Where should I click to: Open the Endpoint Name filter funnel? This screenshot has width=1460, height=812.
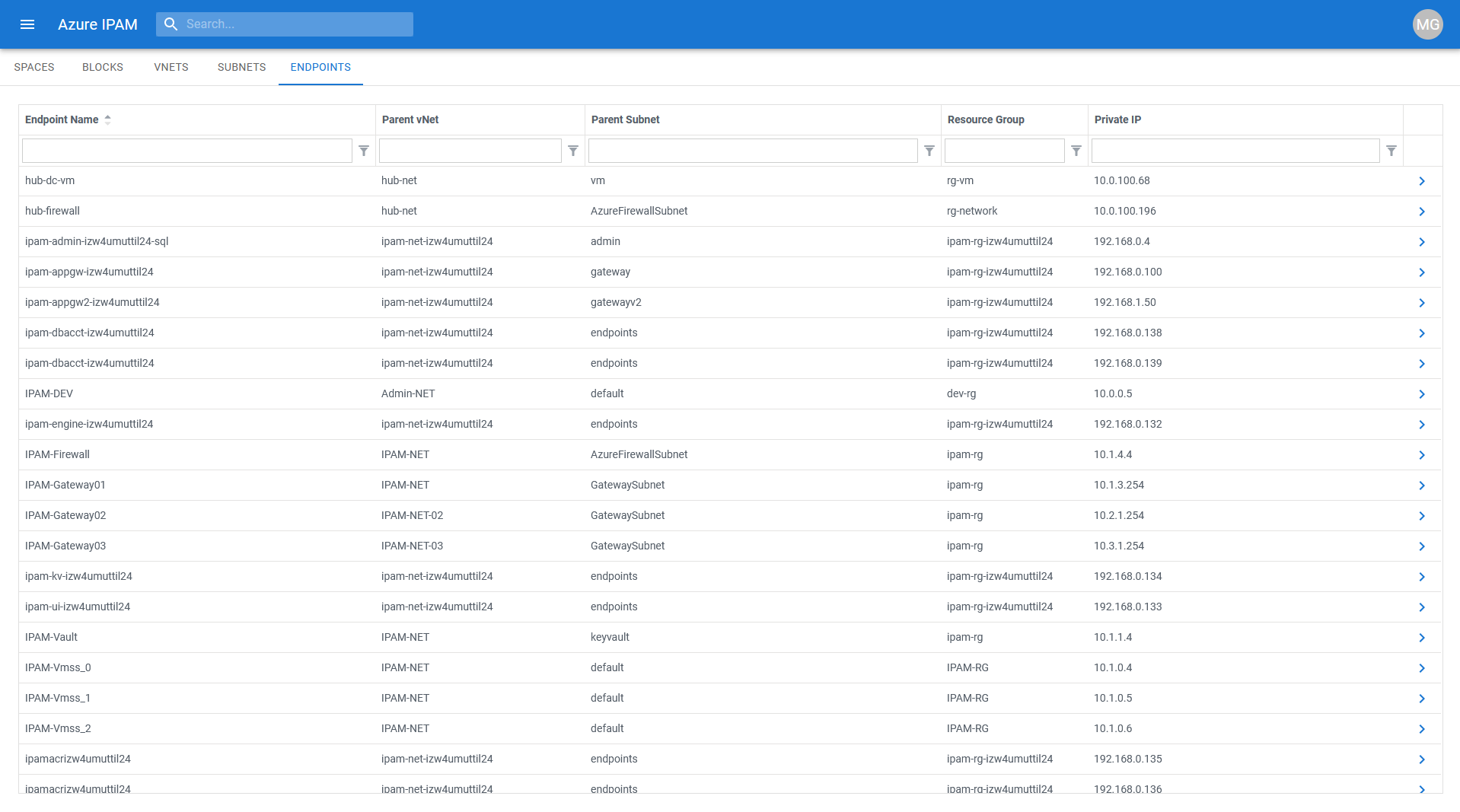click(364, 151)
